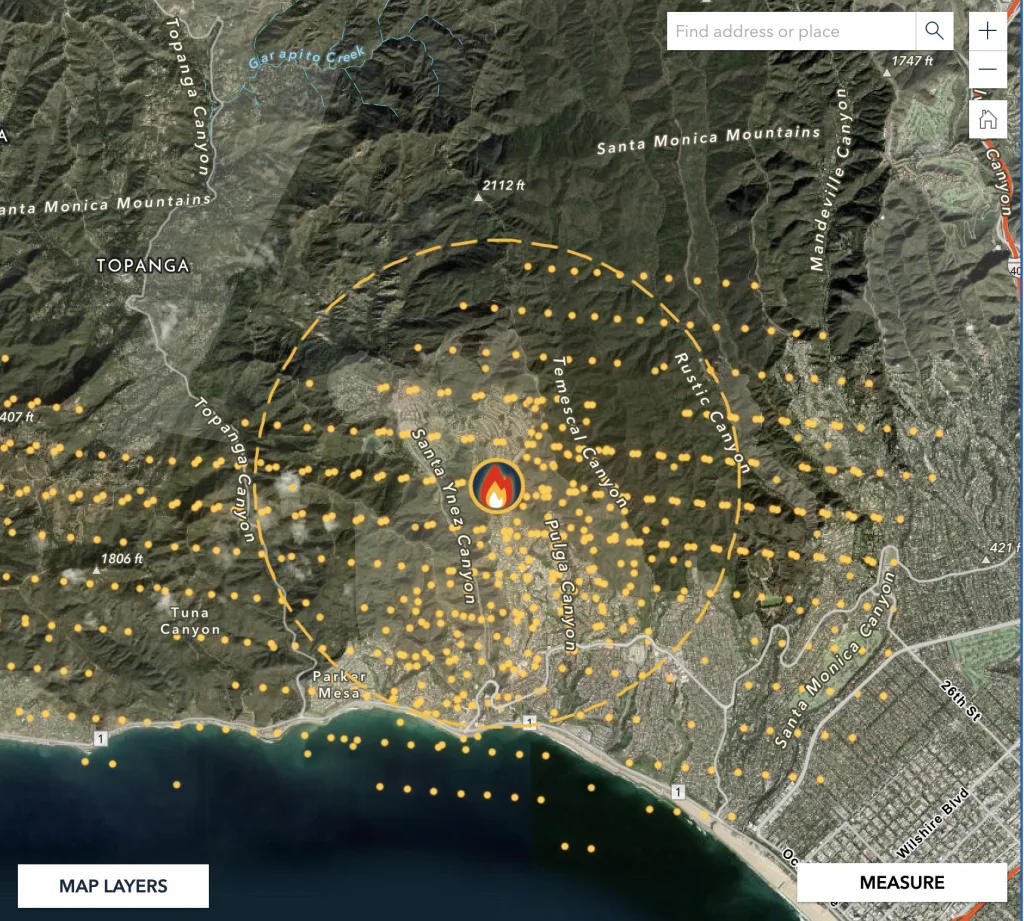Click the TOPANGA place label
Viewport: 1024px width, 921px height.
pyautogui.click(x=142, y=266)
